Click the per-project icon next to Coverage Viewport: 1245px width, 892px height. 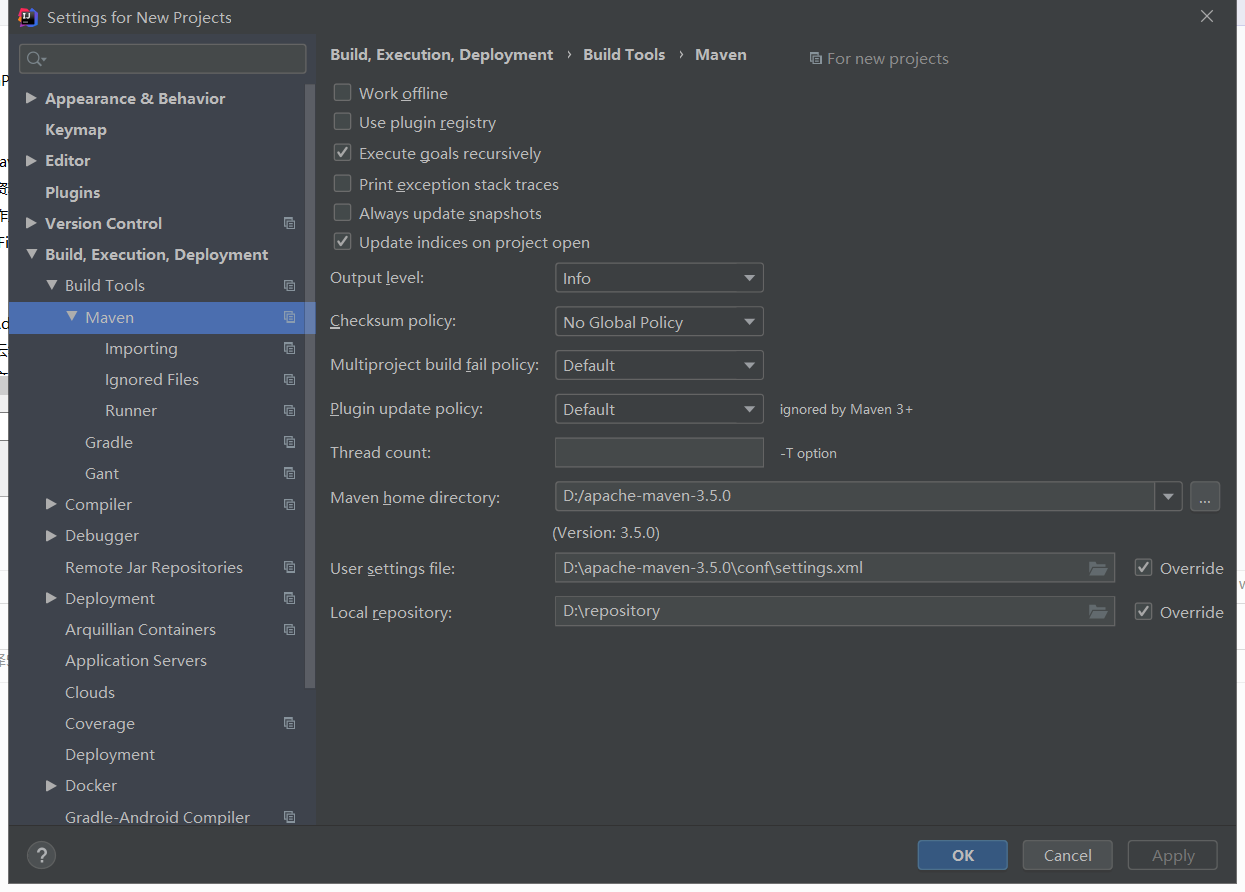pos(289,723)
